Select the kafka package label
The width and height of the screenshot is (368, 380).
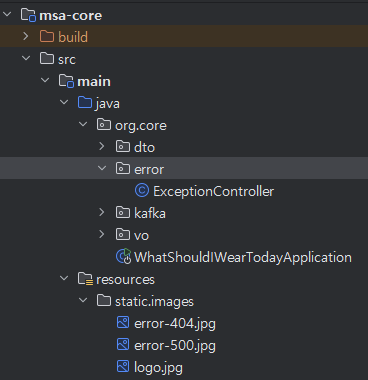coord(150,213)
